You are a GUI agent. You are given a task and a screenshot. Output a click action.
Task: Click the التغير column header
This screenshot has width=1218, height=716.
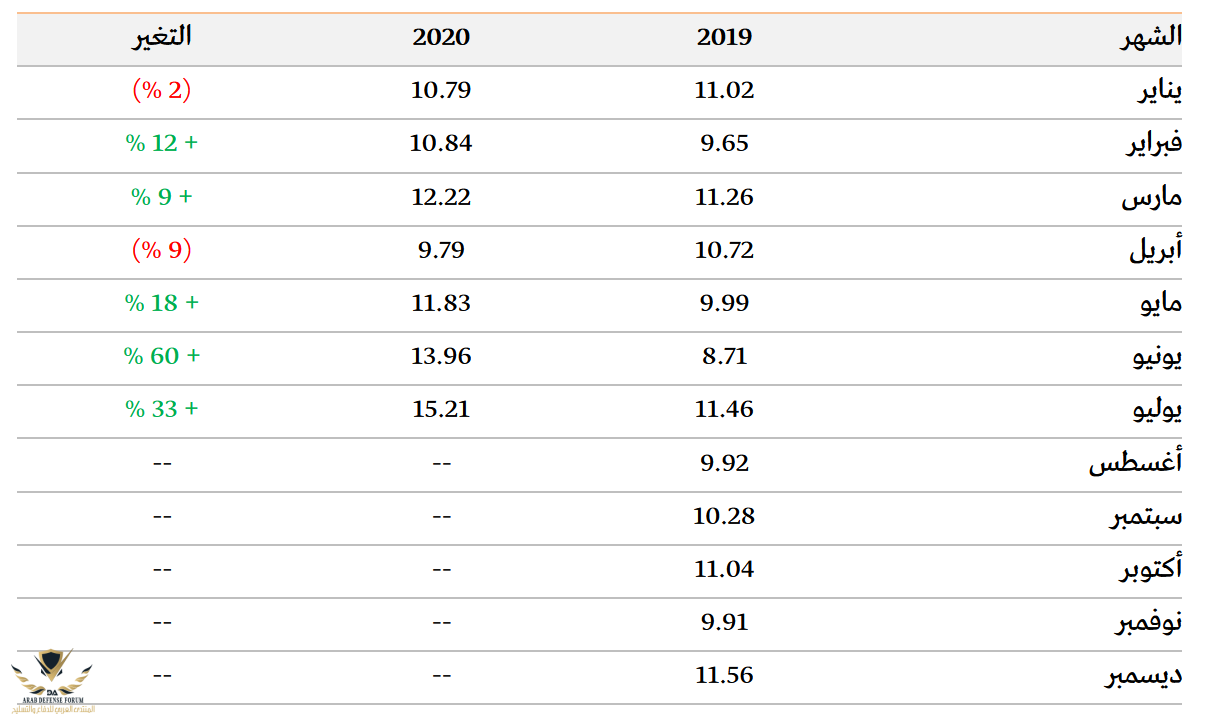[x=161, y=38]
